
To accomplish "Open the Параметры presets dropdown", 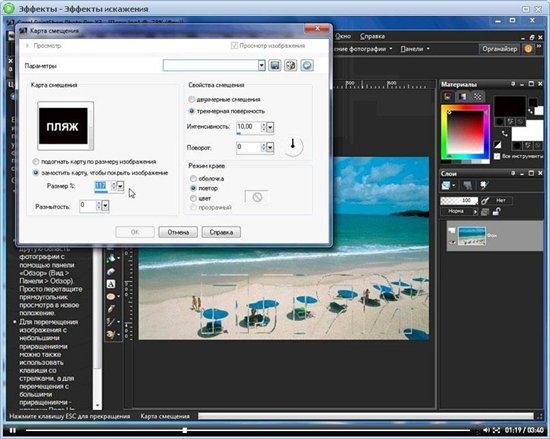I will coord(261,66).
